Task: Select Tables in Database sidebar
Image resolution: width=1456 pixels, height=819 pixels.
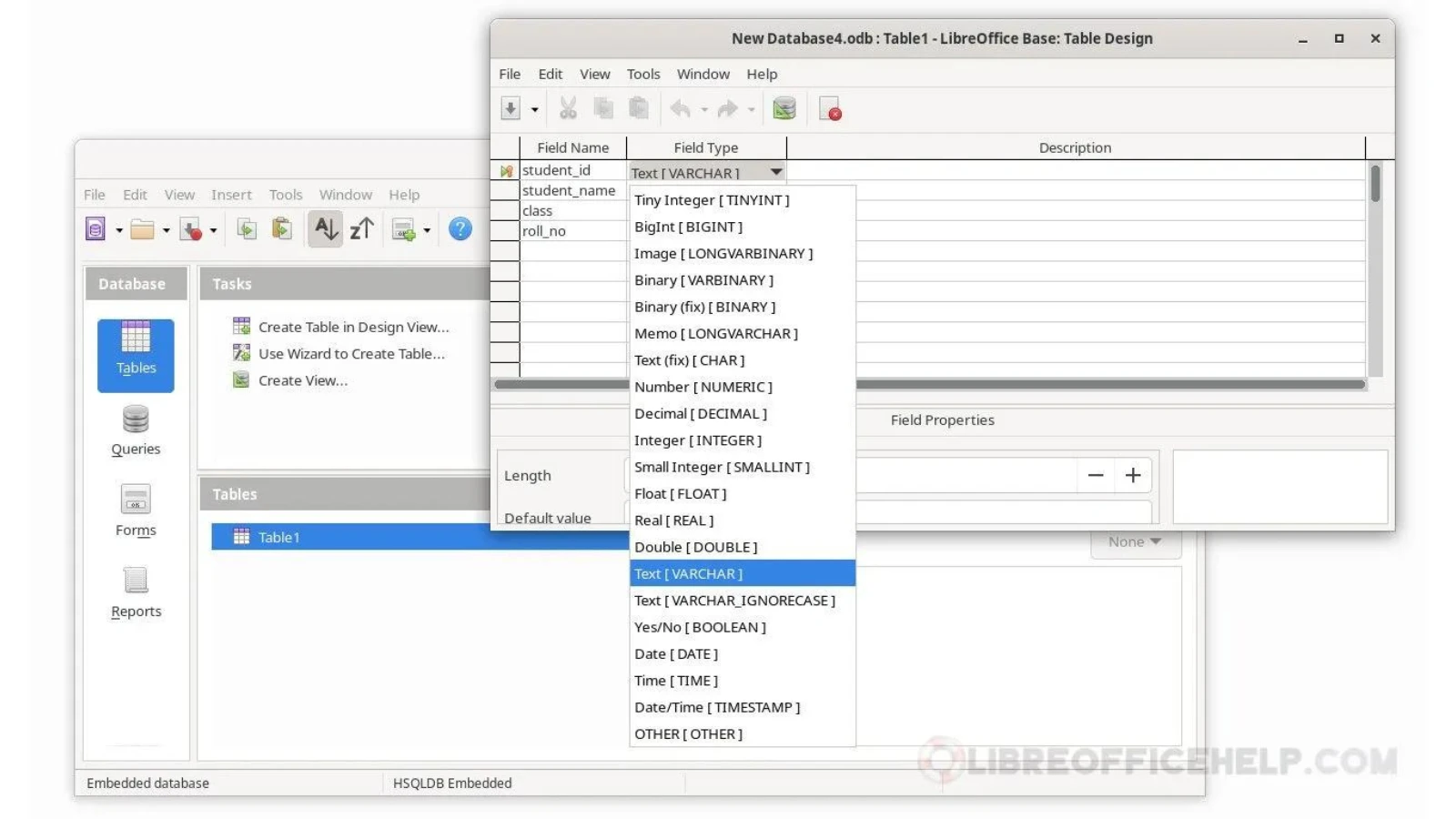Action: (136, 355)
